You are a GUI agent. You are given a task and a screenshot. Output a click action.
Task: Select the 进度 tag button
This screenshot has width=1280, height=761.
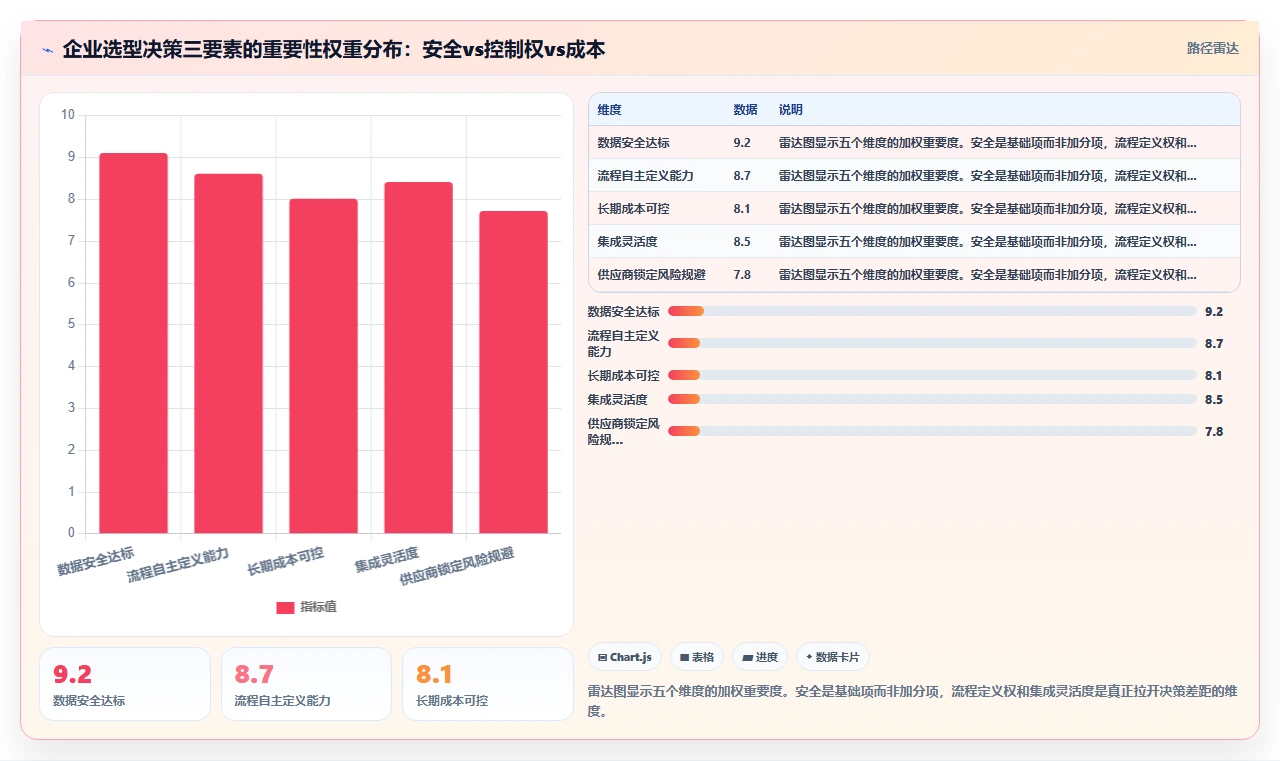pyautogui.click(x=760, y=657)
